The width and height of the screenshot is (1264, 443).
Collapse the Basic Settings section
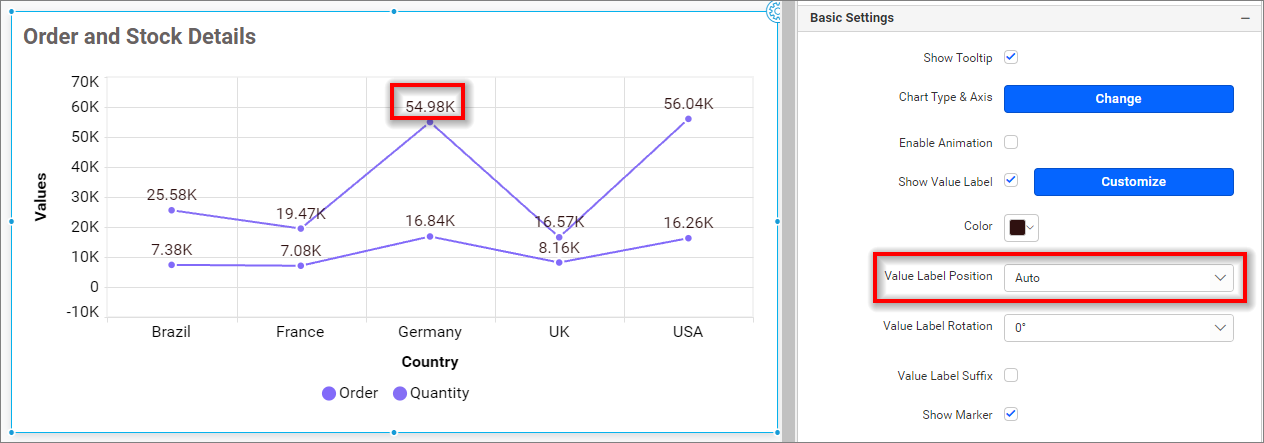click(1245, 18)
